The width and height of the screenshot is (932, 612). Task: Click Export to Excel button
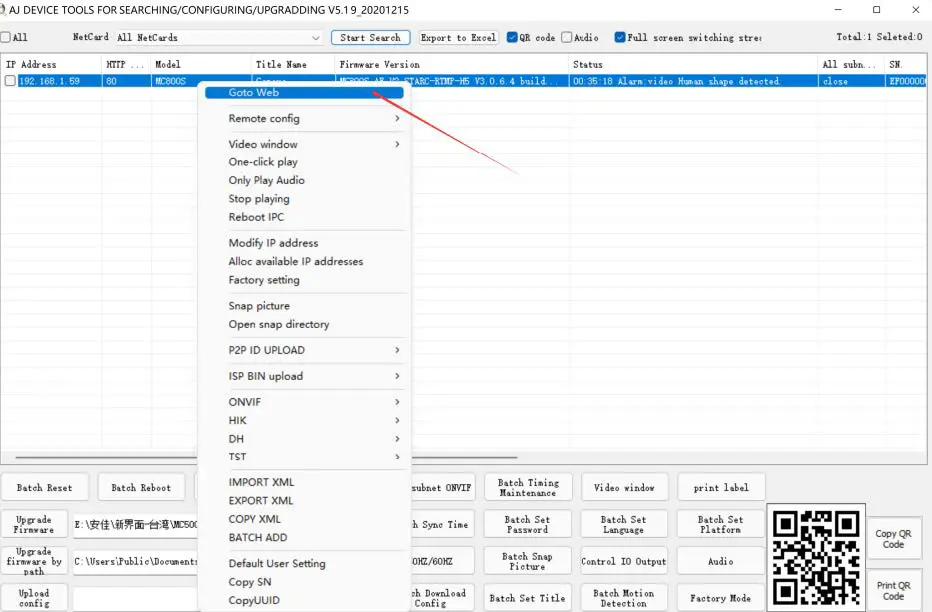coord(458,37)
